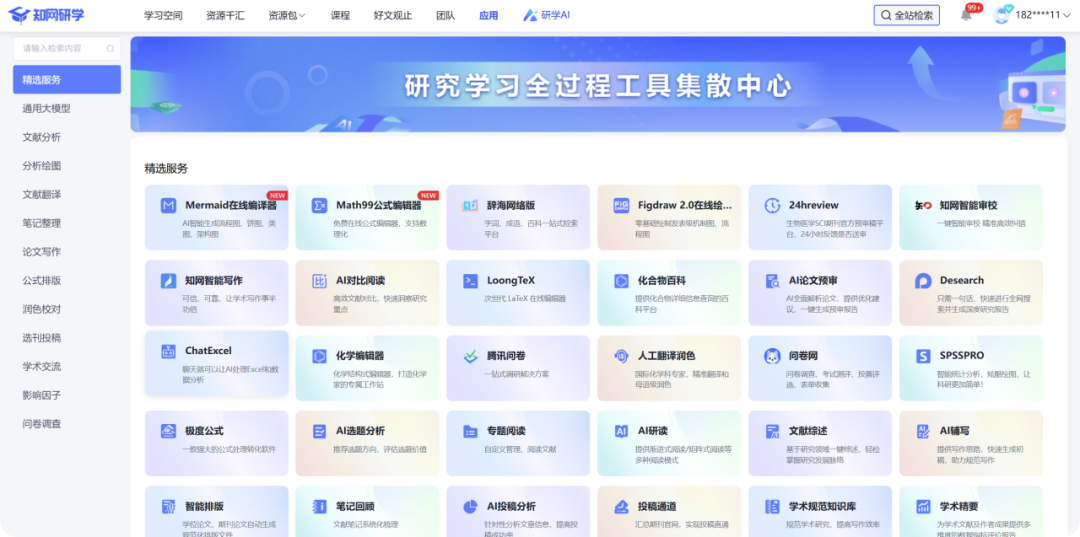Click the SPSSPRO icon
Viewport: 1080px width, 537px height.
click(923, 356)
